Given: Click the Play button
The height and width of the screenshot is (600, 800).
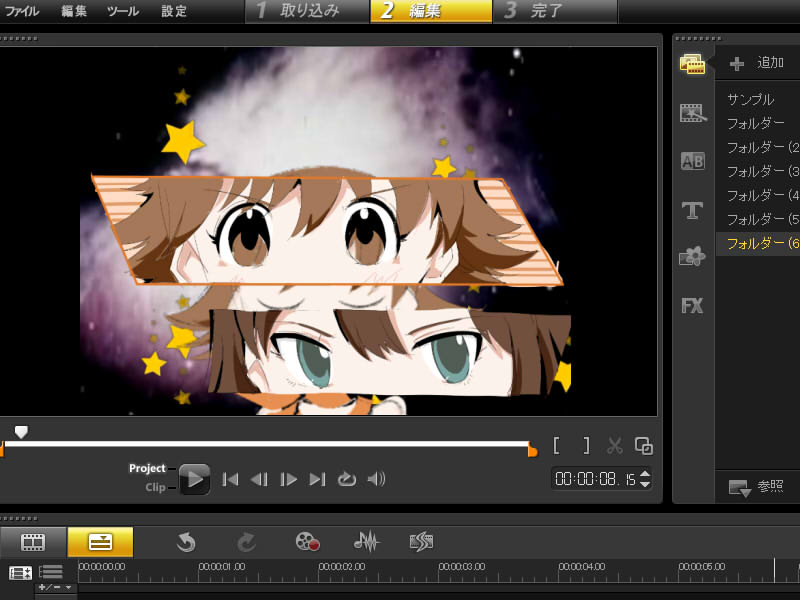Looking at the screenshot, I should coord(194,479).
